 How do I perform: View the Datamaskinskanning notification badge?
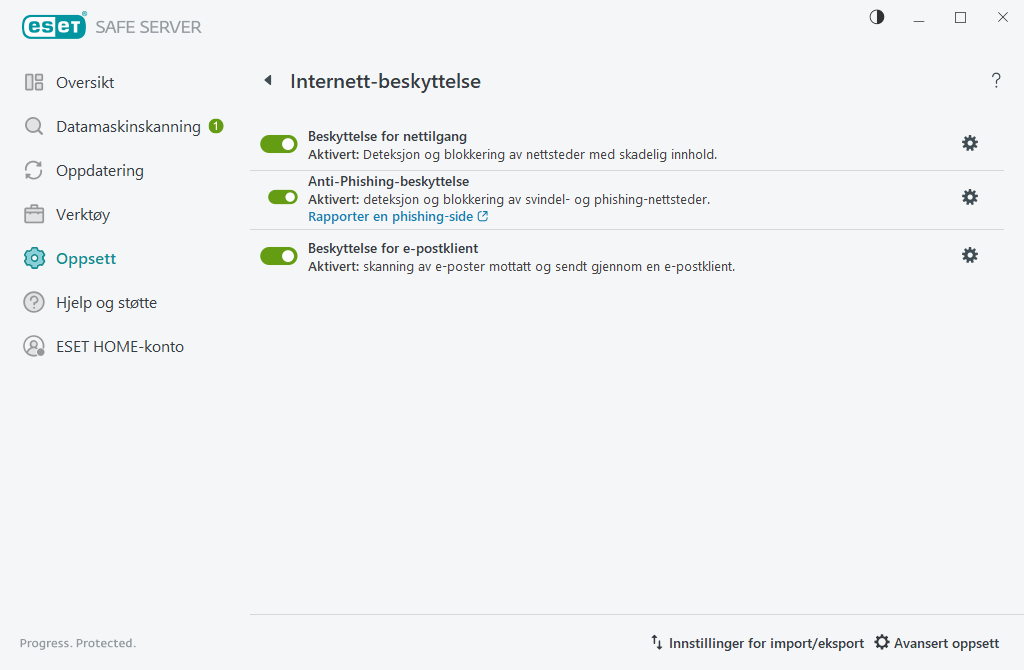215,126
